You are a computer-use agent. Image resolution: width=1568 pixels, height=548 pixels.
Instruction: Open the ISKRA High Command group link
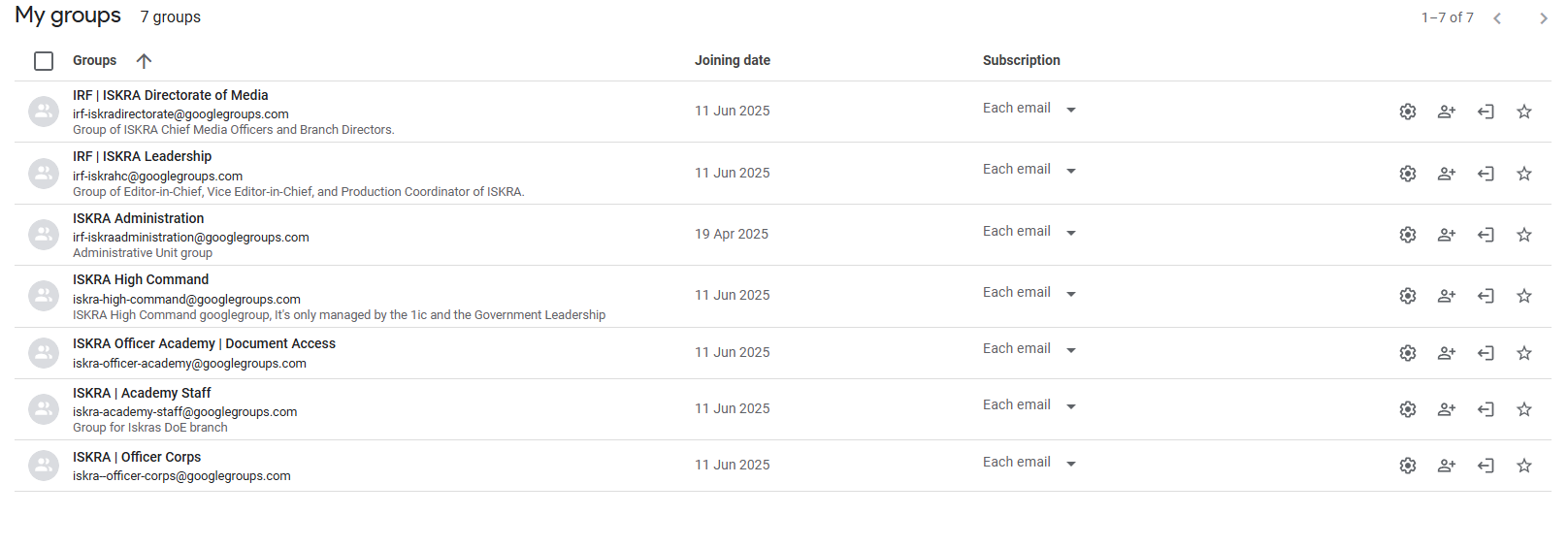pos(141,279)
